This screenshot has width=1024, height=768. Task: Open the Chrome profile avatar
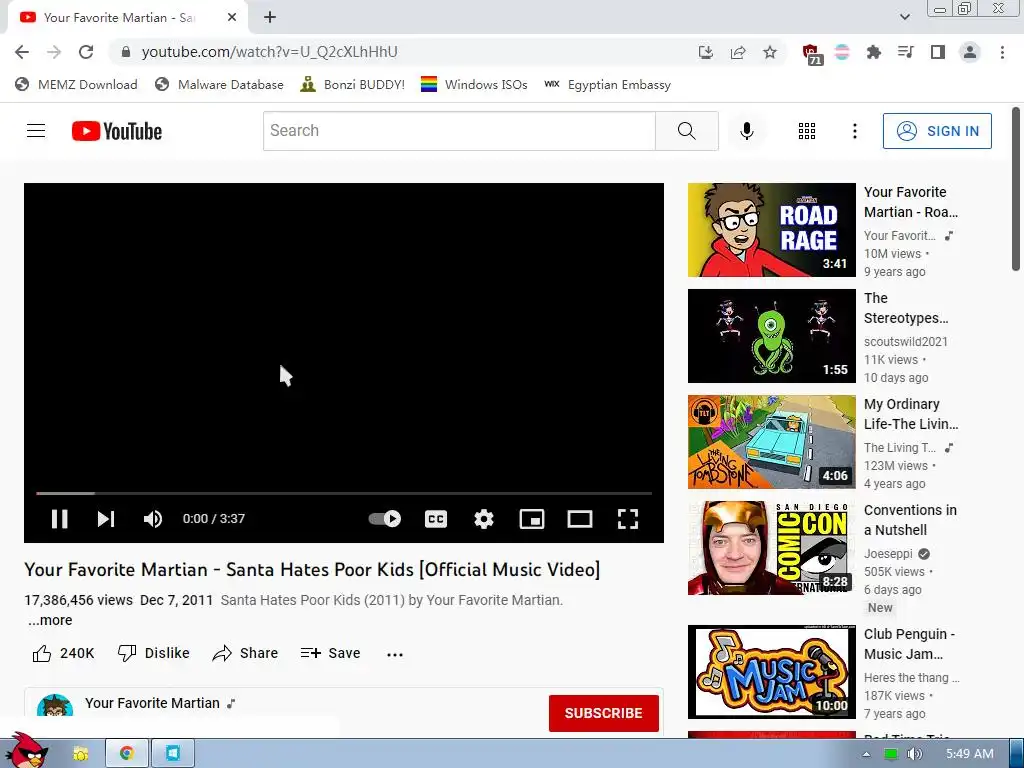[970, 52]
